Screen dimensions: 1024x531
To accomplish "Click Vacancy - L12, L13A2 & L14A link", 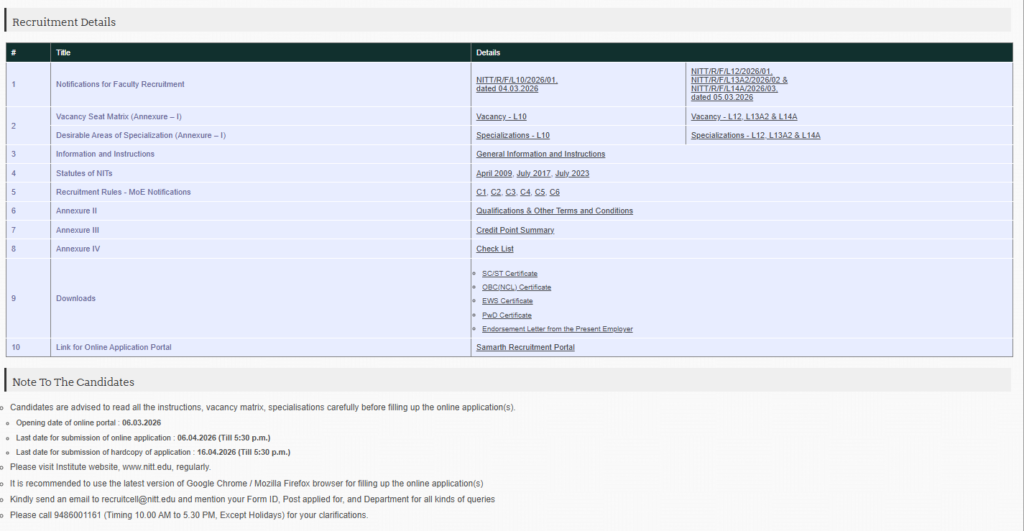I will pyautogui.click(x=743, y=117).
